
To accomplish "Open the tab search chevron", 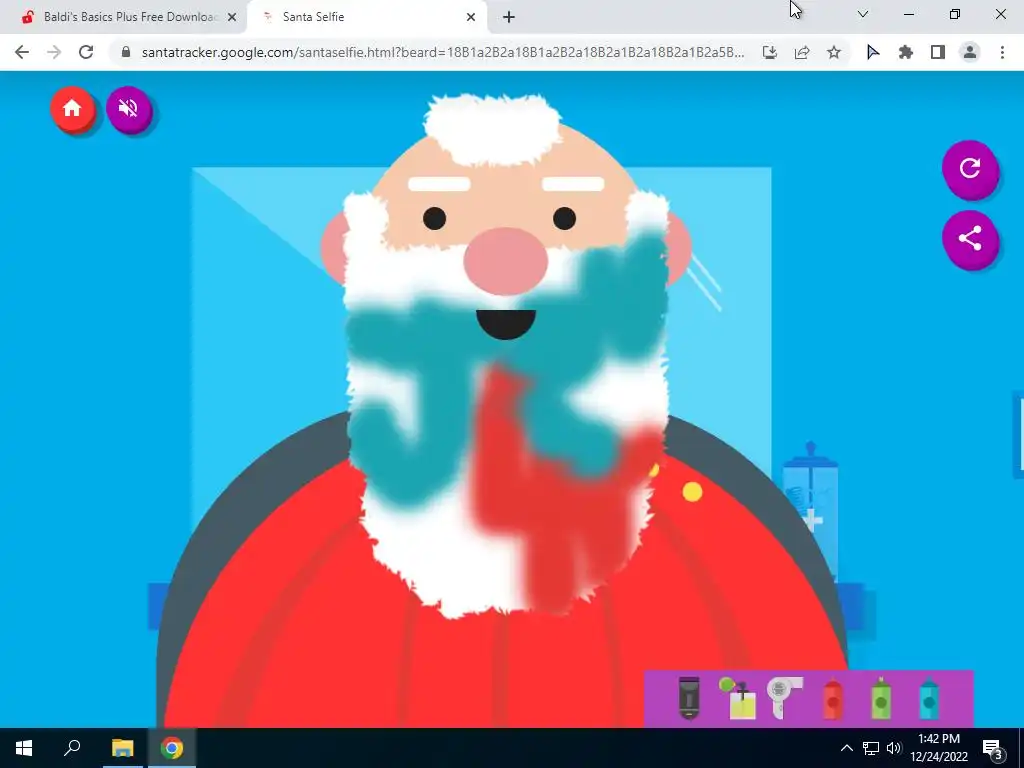I will [863, 14].
